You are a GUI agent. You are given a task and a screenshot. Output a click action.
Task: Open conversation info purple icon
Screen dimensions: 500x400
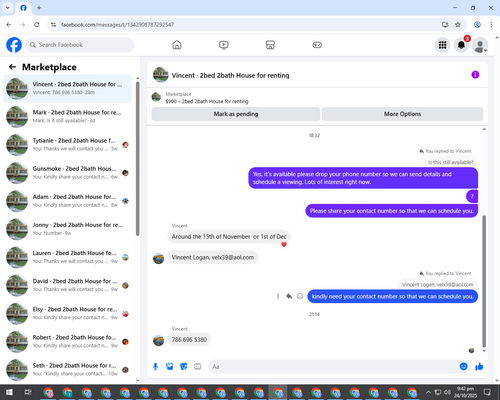click(475, 75)
